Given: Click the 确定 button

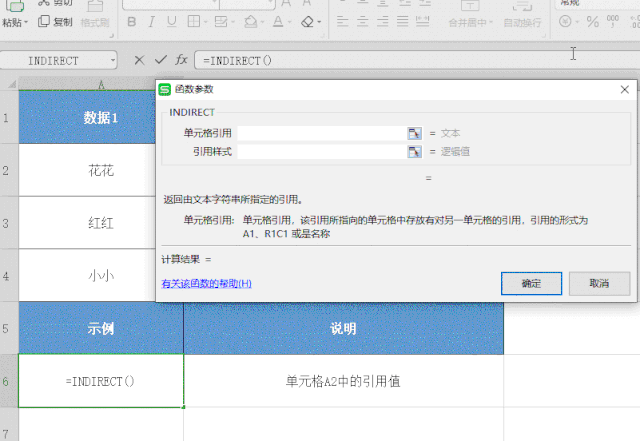Looking at the screenshot, I should pos(531,283).
